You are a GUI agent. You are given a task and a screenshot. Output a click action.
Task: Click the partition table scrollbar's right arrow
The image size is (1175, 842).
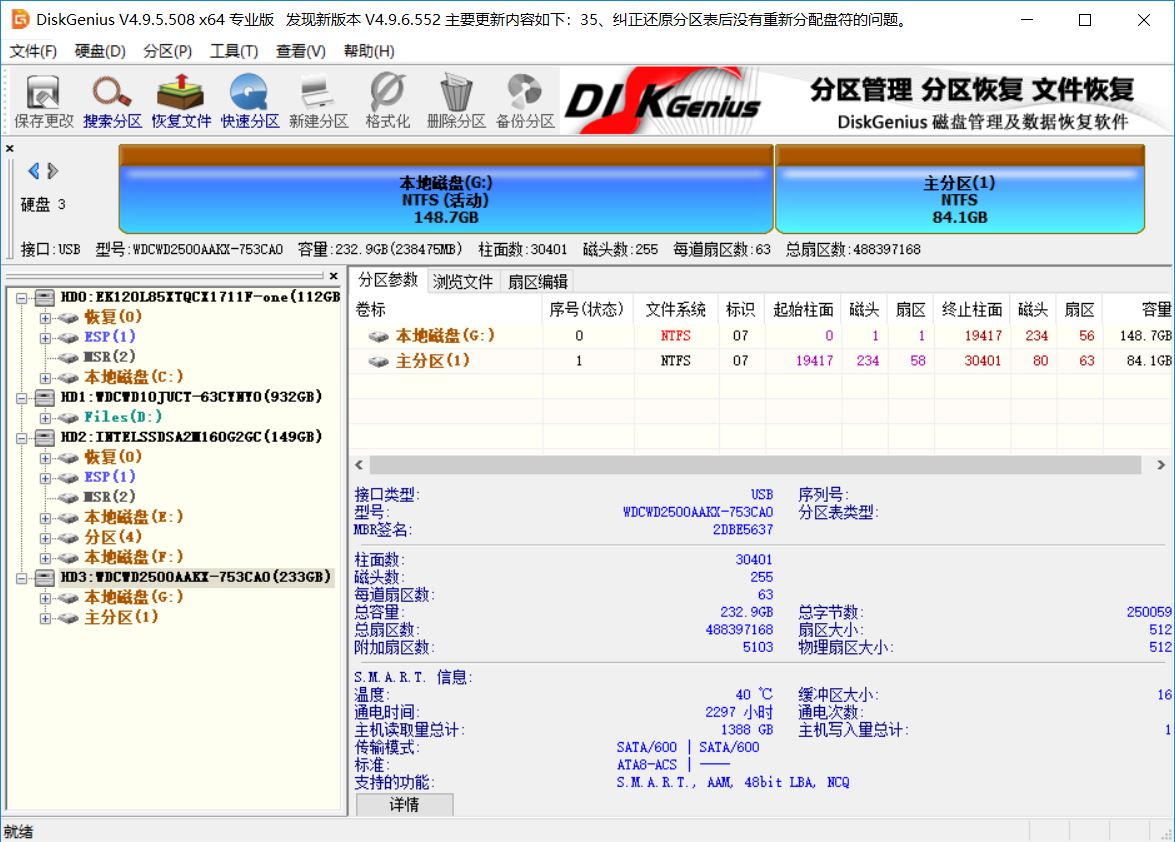(x=1161, y=465)
